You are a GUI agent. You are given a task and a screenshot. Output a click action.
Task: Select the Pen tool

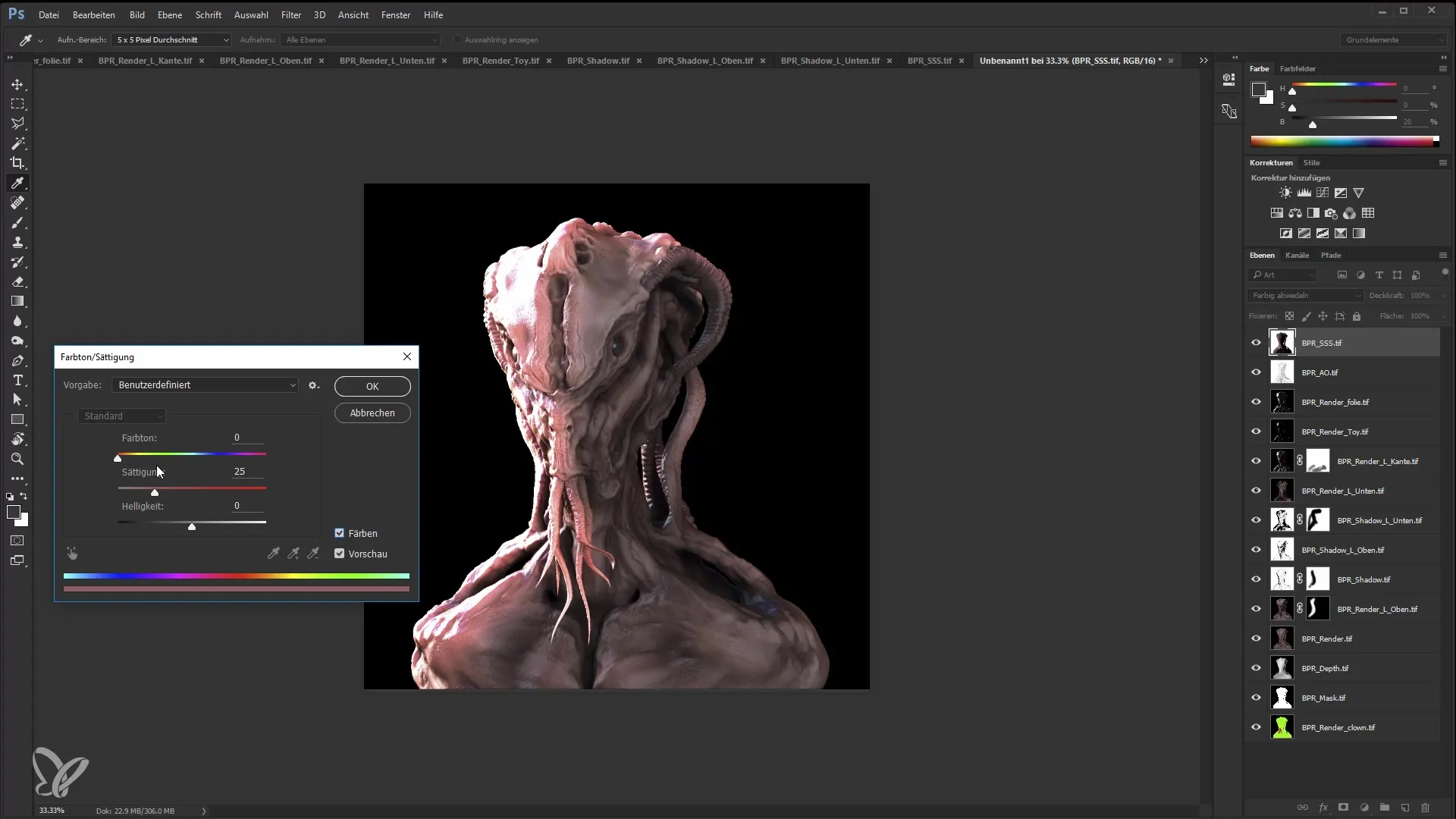click(17, 360)
